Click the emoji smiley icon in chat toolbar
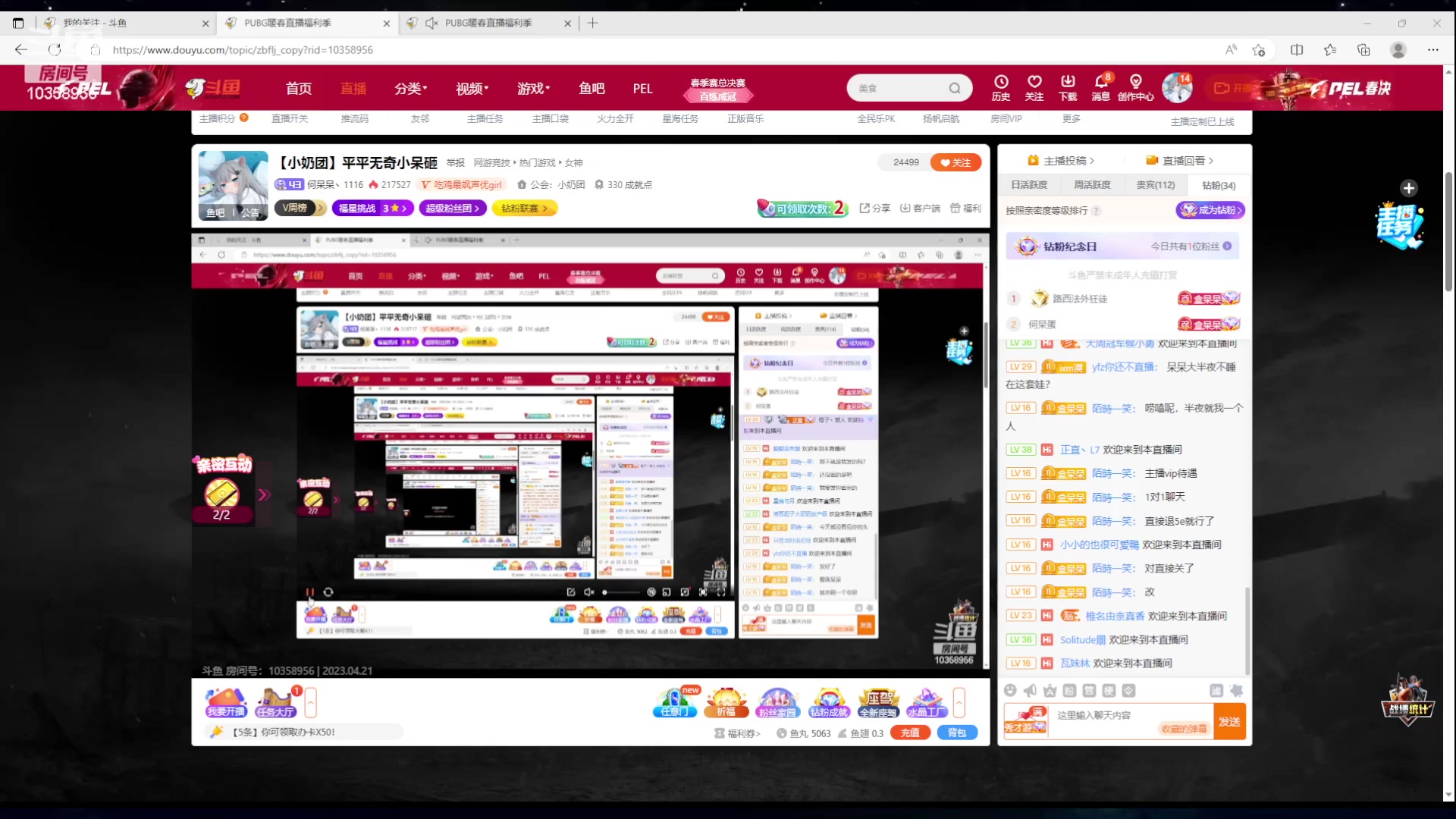The height and width of the screenshot is (819, 1456). coord(1010,691)
